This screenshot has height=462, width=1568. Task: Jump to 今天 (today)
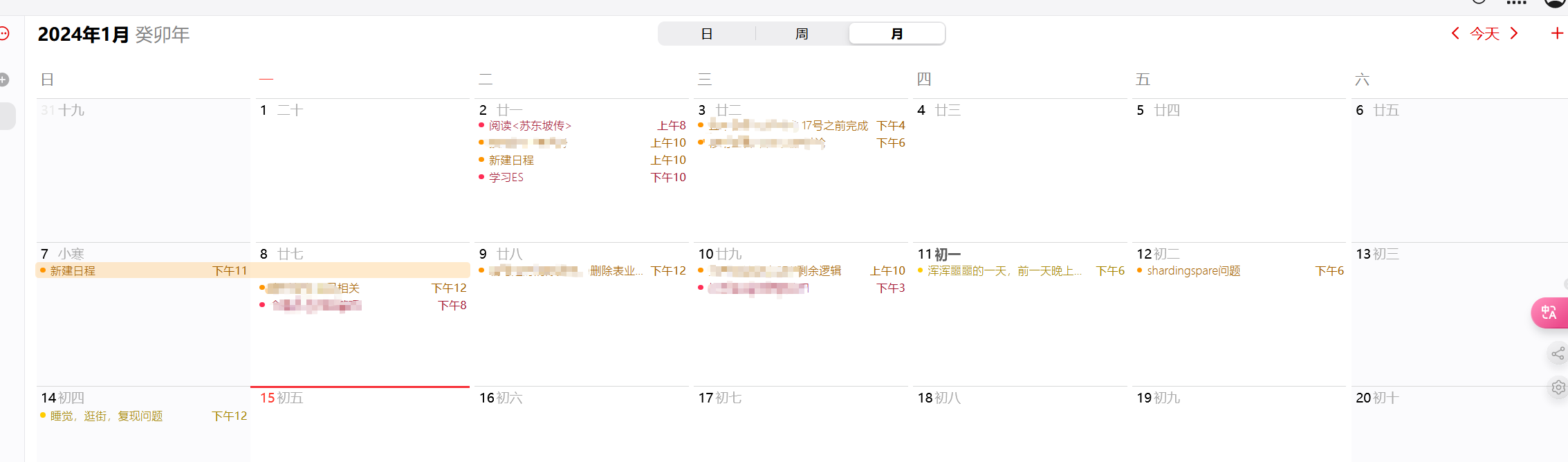pos(1484,34)
